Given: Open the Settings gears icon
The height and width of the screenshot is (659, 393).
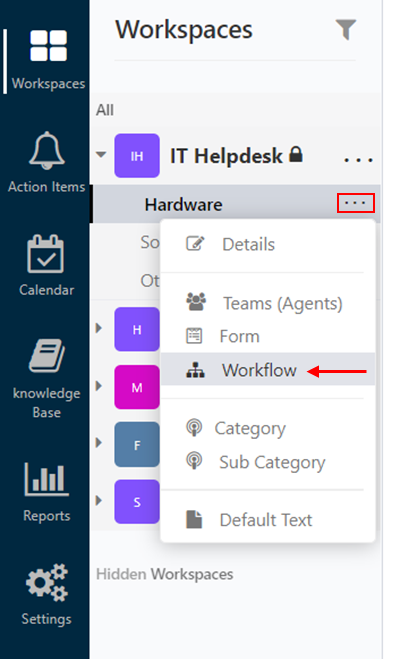Looking at the screenshot, I should pyautogui.click(x=47, y=582).
